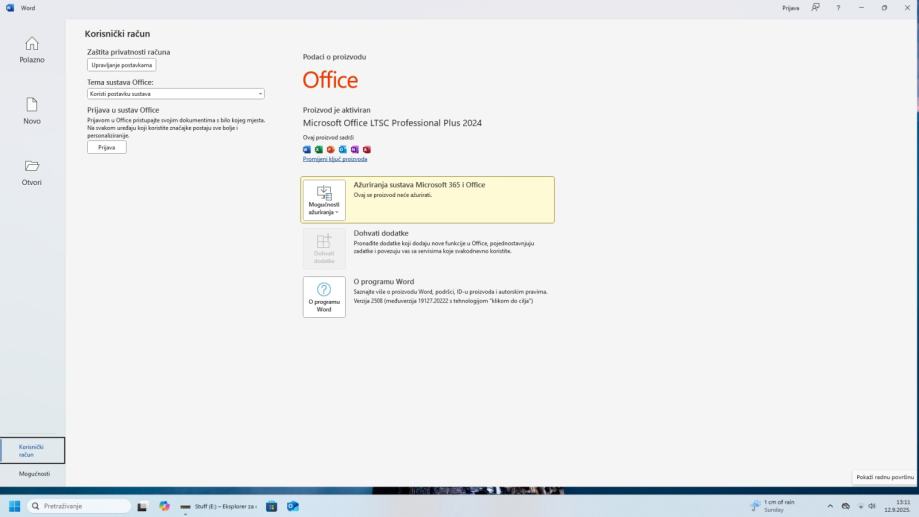Viewport: 919px width, 517px height.
Task: Click the Novo new document icon
Action: point(32,110)
